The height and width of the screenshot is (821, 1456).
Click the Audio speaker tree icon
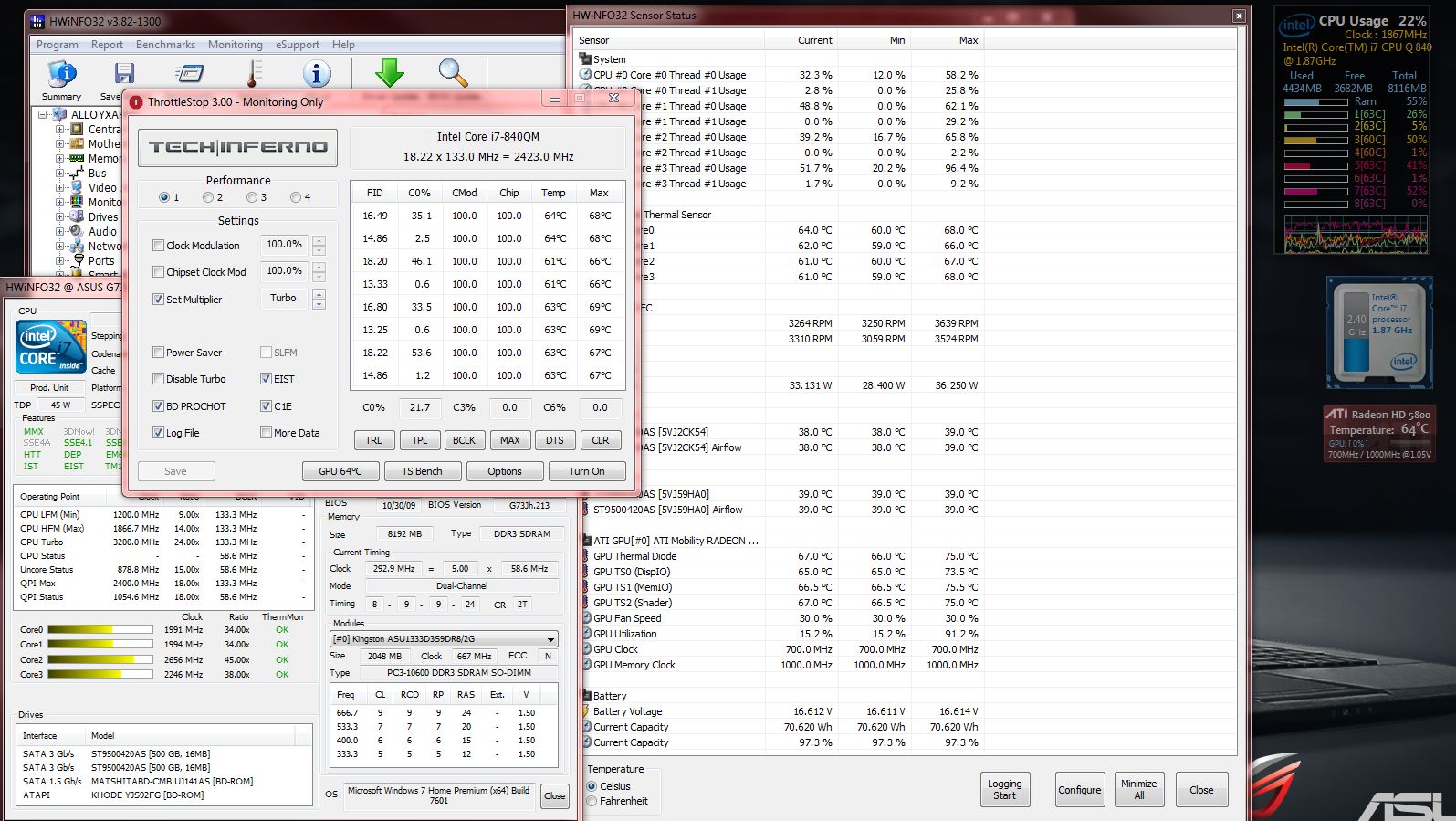tap(78, 231)
